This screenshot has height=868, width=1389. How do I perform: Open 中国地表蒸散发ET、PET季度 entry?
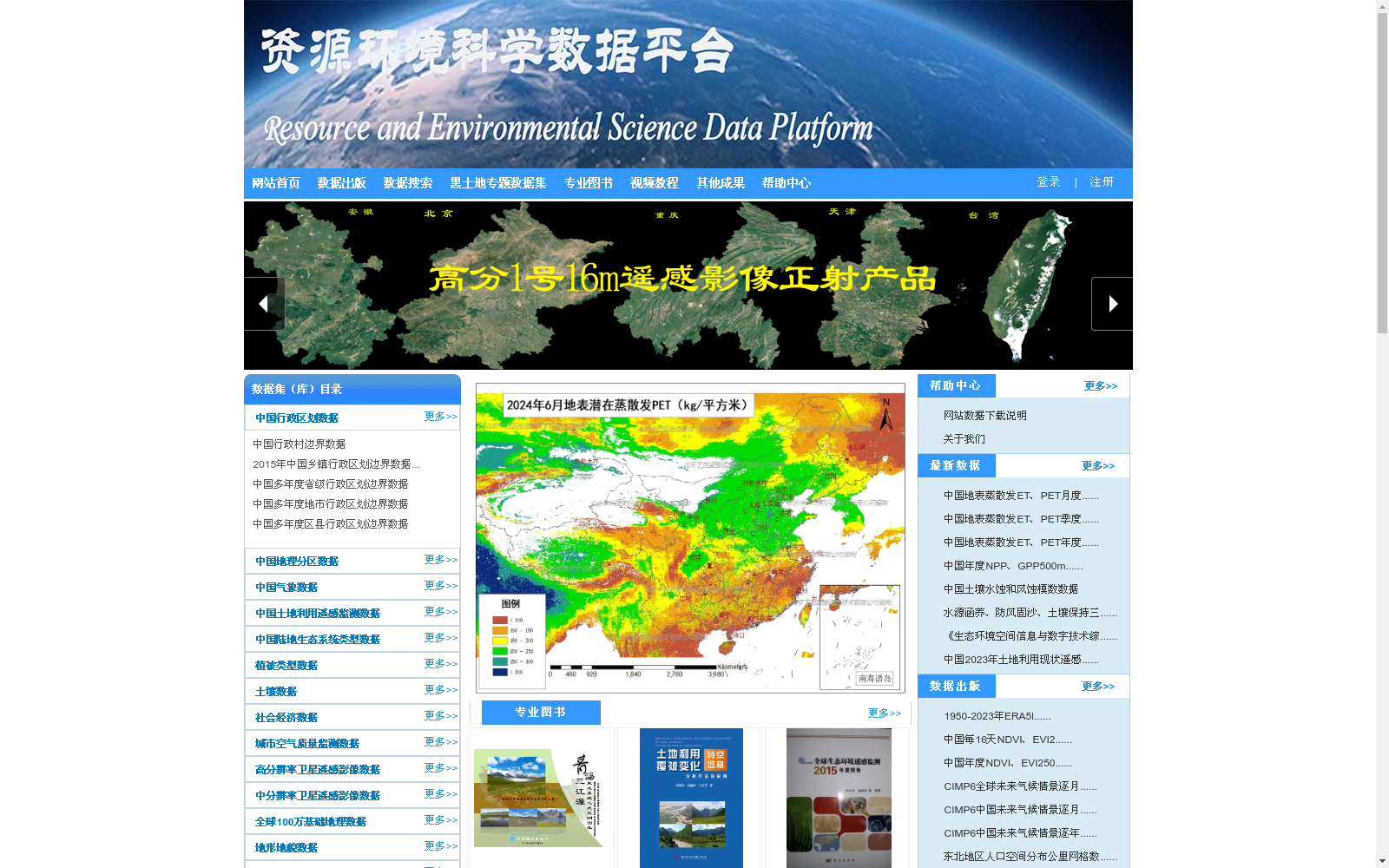[x=1022, y=519]
